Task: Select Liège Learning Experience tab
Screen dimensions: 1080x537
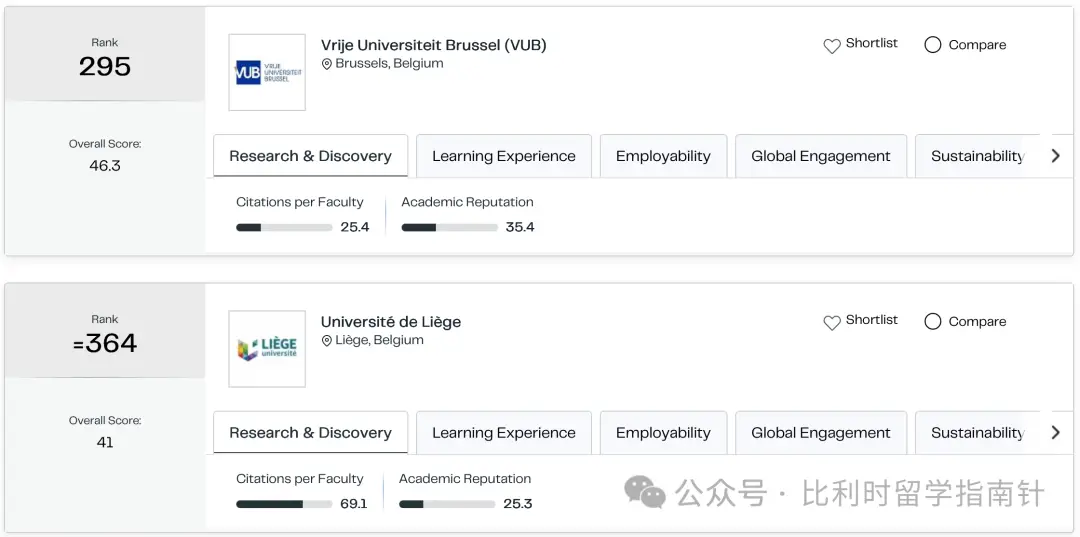Action: [x=504, y=433]
